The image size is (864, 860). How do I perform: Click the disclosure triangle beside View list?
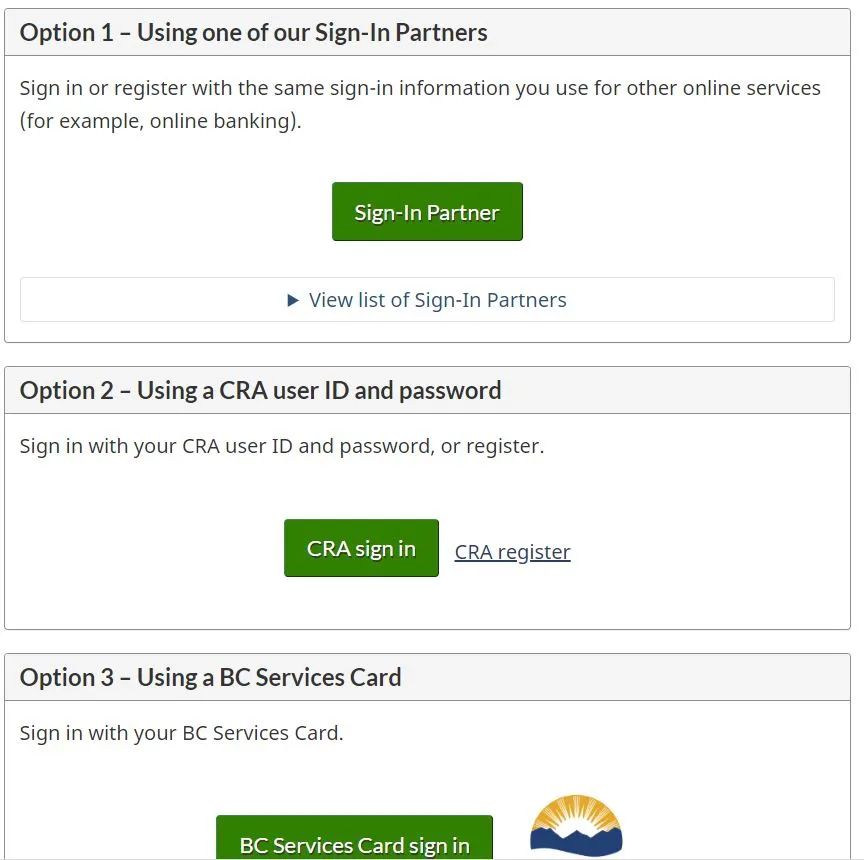(293, 300)
